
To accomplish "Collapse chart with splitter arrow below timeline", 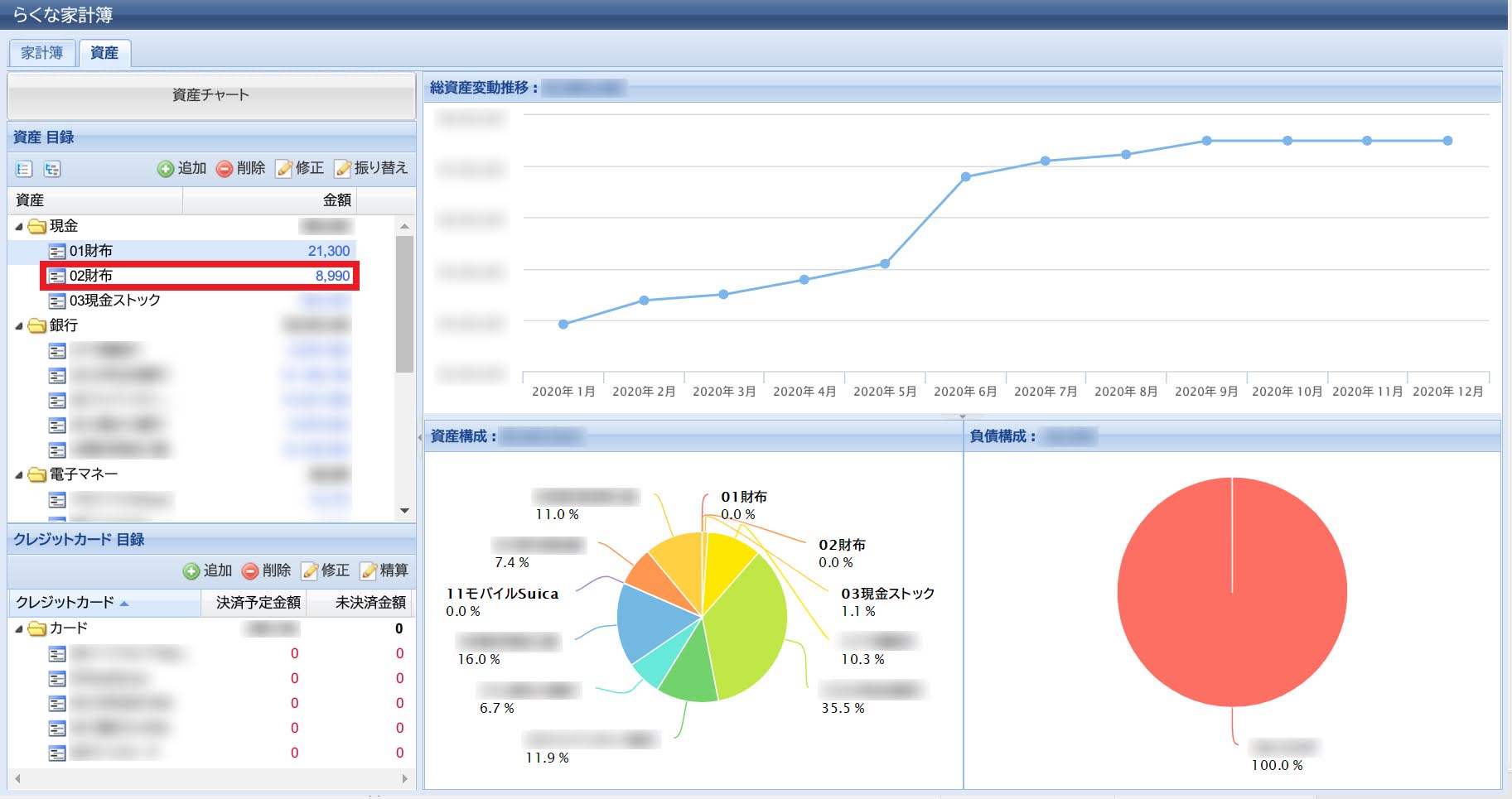I will click(x=962, y=416).
